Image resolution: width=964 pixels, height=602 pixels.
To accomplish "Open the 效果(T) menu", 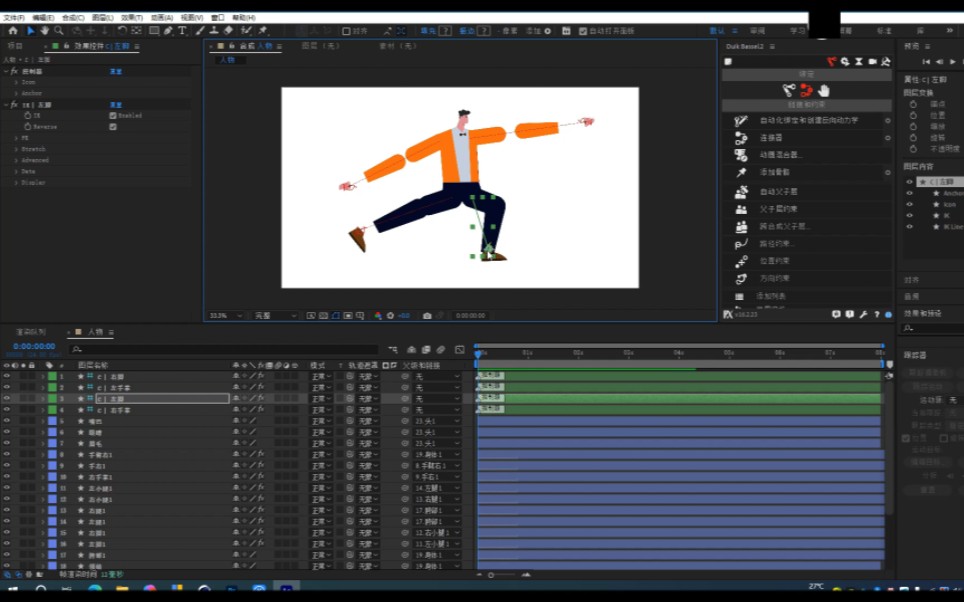I will [131, 17].
